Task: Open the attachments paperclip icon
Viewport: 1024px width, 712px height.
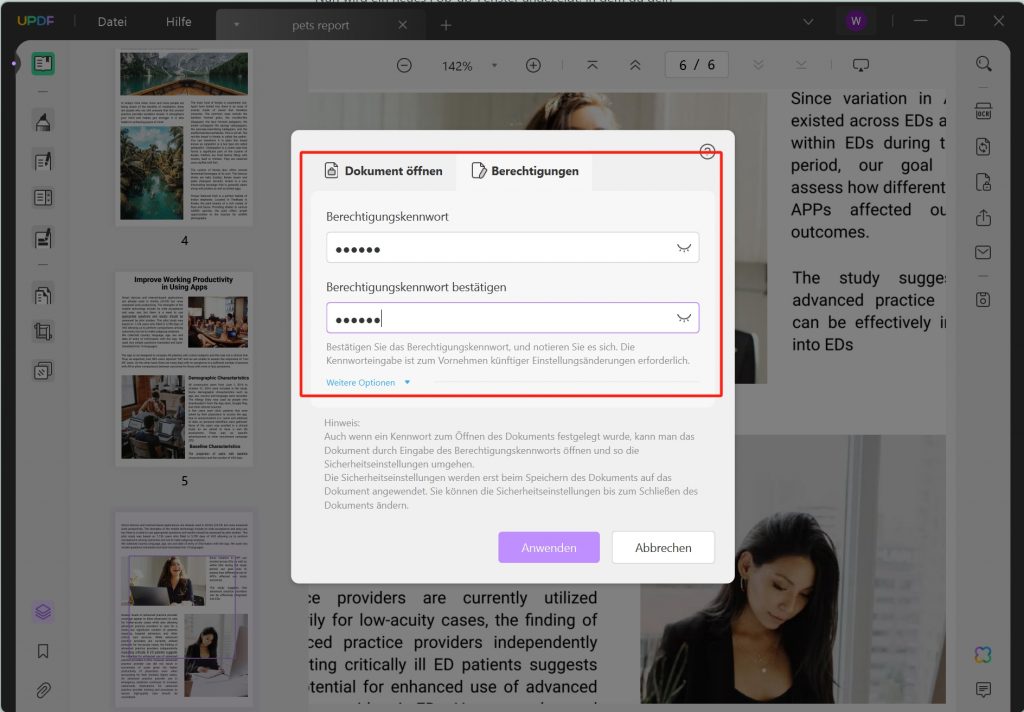Action: (43, 690)
